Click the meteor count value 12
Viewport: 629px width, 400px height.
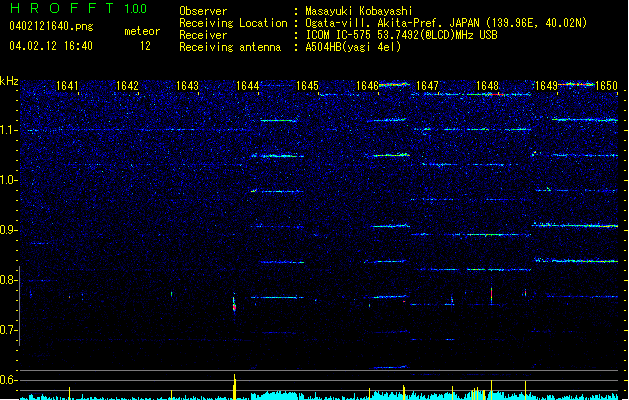click(x=145, y=46)
